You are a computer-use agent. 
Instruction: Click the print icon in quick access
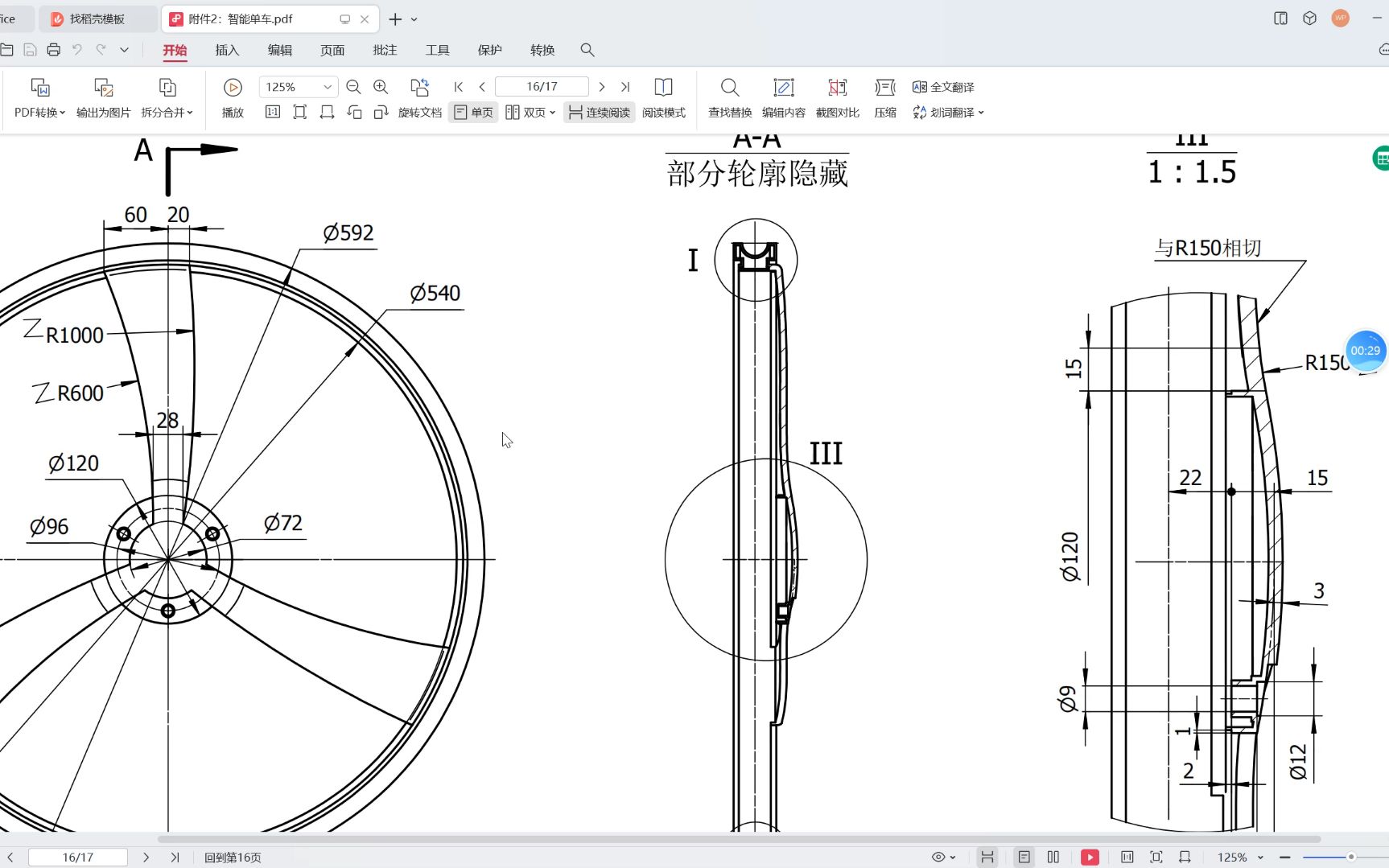click(x=54, y=50)
